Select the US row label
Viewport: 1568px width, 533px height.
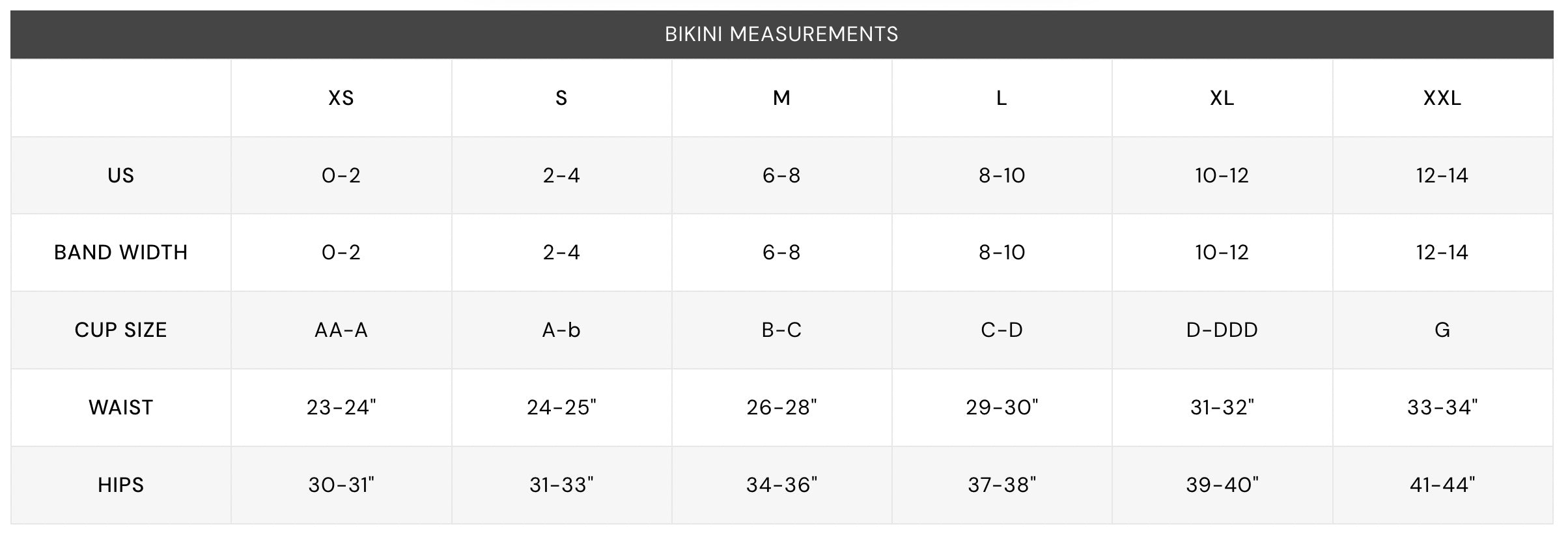(121, 175)
